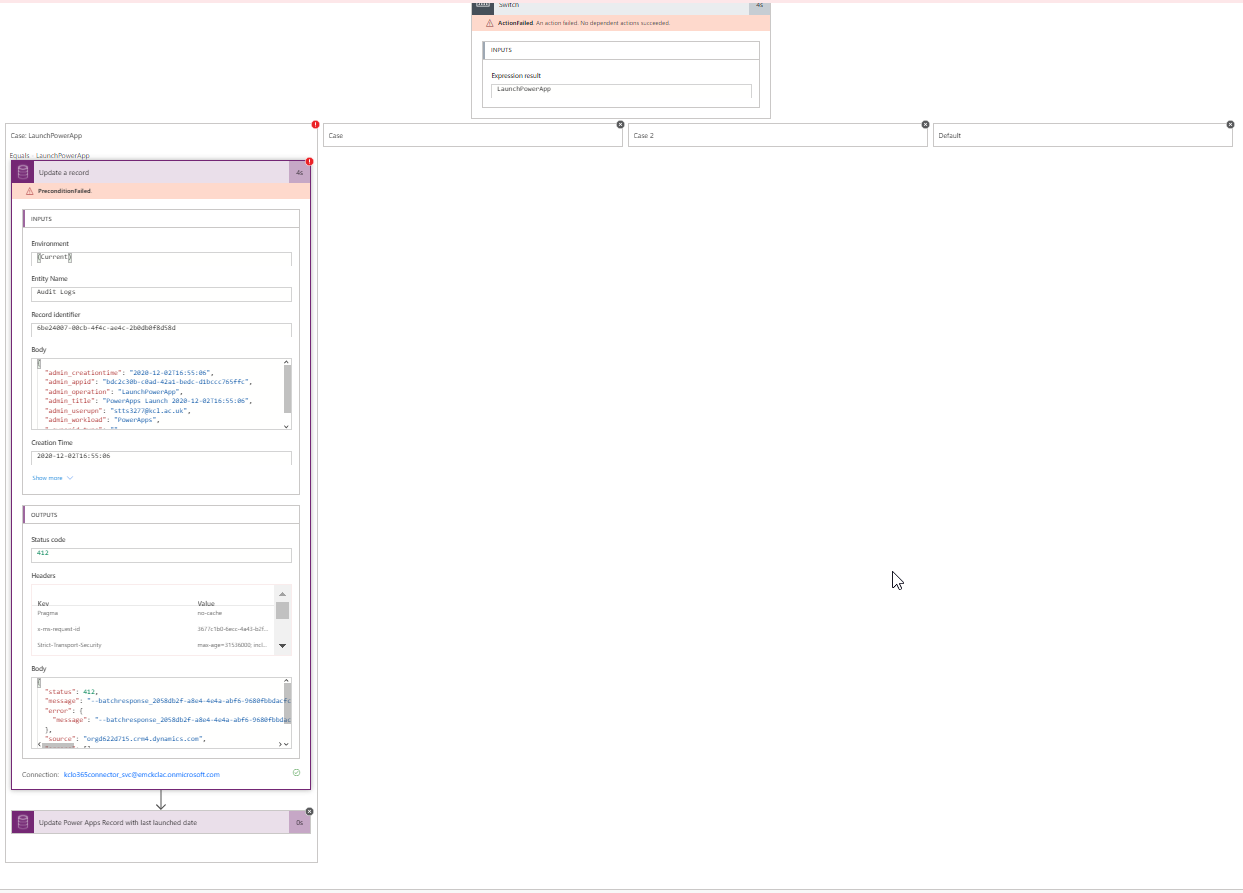
Task: Click the red error badge on Update a record
Action: pyautogui.click(x=310, y=160)
